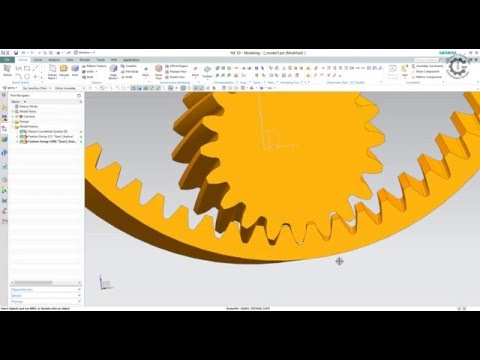The height and width of the screenshot is (360, 480).
Task: Click the Delete Face command
Action: pos(175,77)
